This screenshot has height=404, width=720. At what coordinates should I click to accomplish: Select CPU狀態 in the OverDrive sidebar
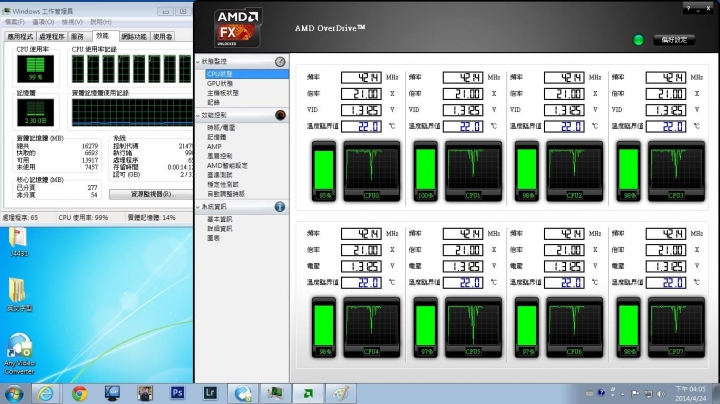(247, 74)
